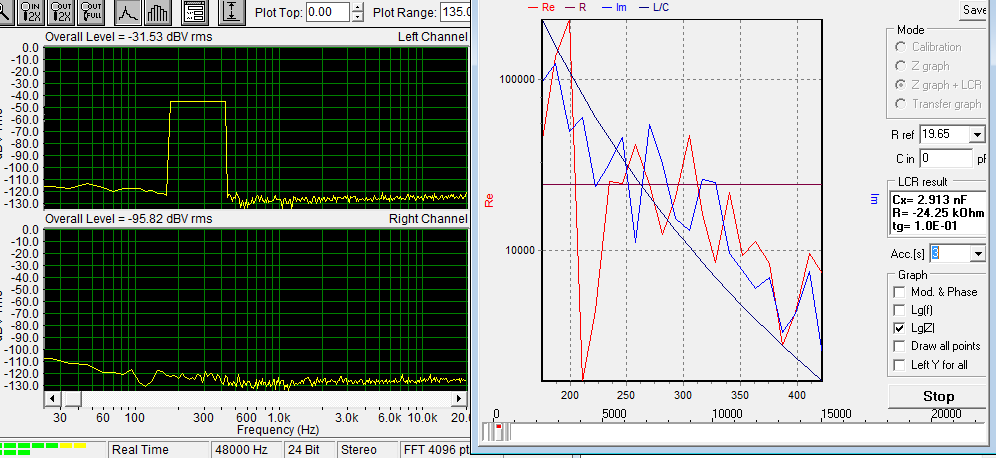Click the spectrum scrollbar right arrow

[x=458, y=398]
